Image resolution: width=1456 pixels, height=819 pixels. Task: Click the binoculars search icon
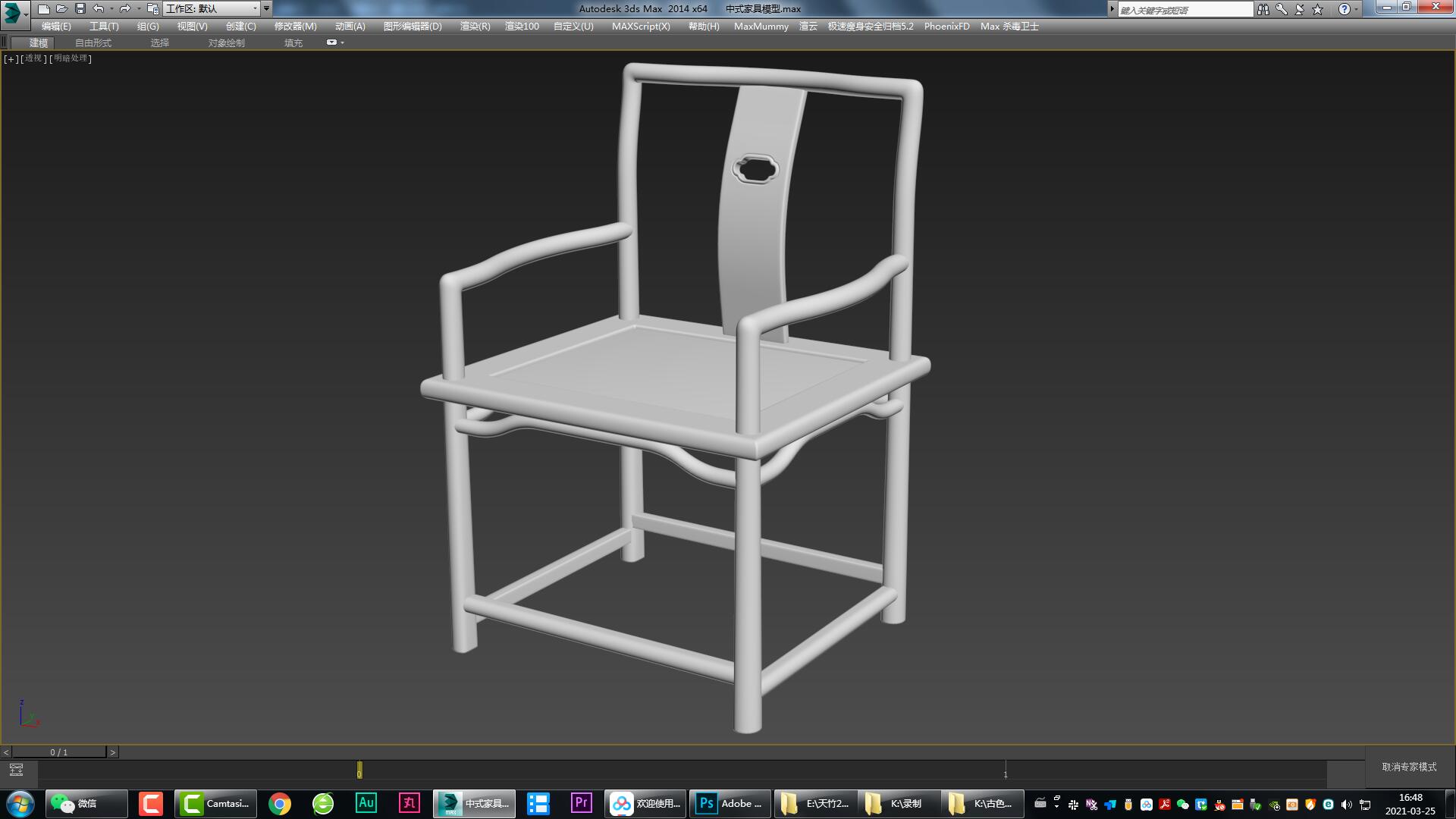point(1263,9)
